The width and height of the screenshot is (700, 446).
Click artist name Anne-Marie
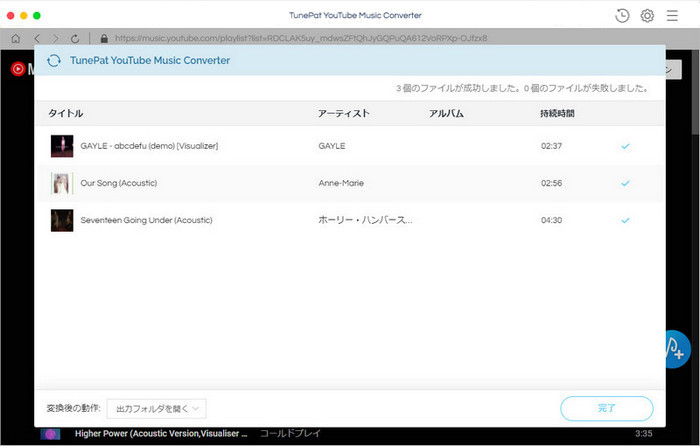point(341,183)
